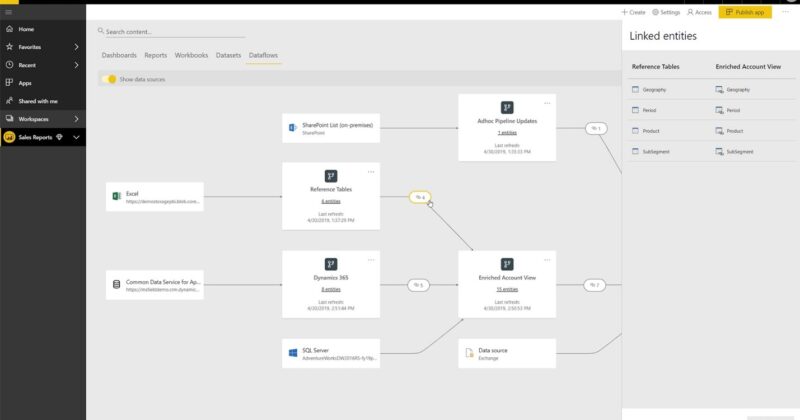Image resolution: width=800 pixels, height=420 pixels.
Task: Click the Enriched Account View dataflow icon
Action: point(507,264)
